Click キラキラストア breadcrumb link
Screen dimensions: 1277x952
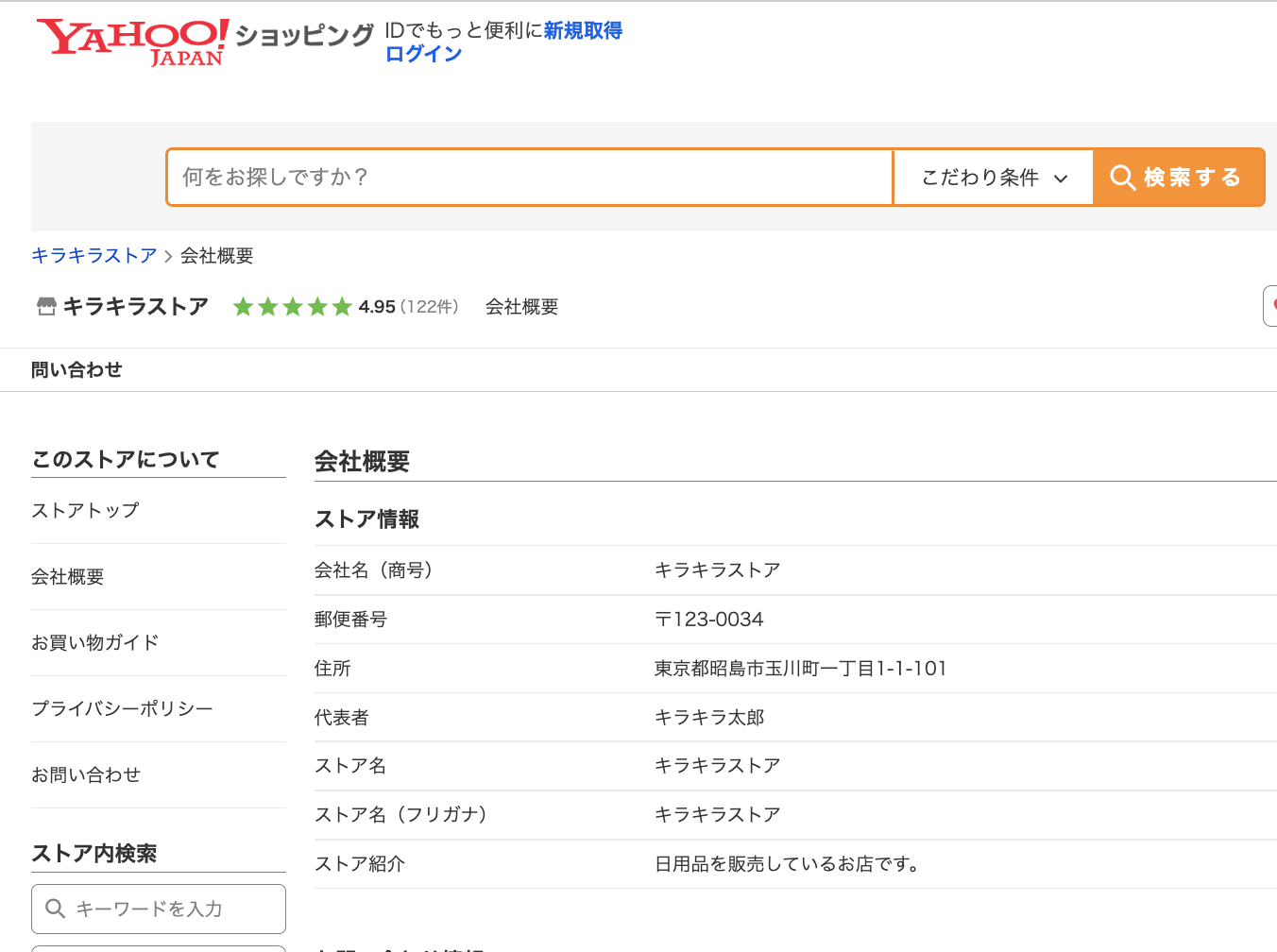click(x=94, y=256)
